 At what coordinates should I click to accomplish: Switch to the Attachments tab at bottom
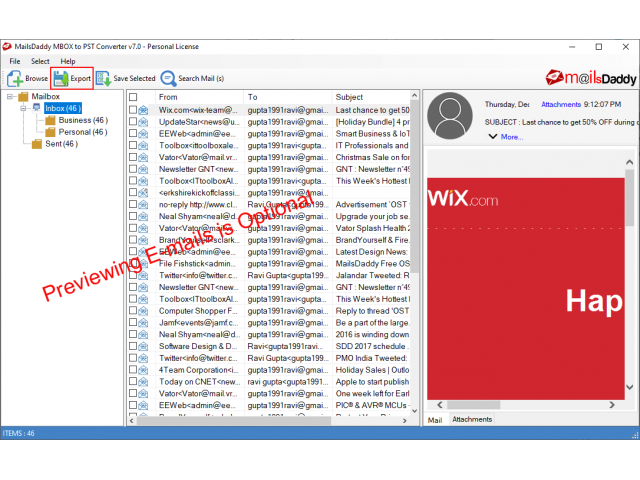click(x=472, y=419)
